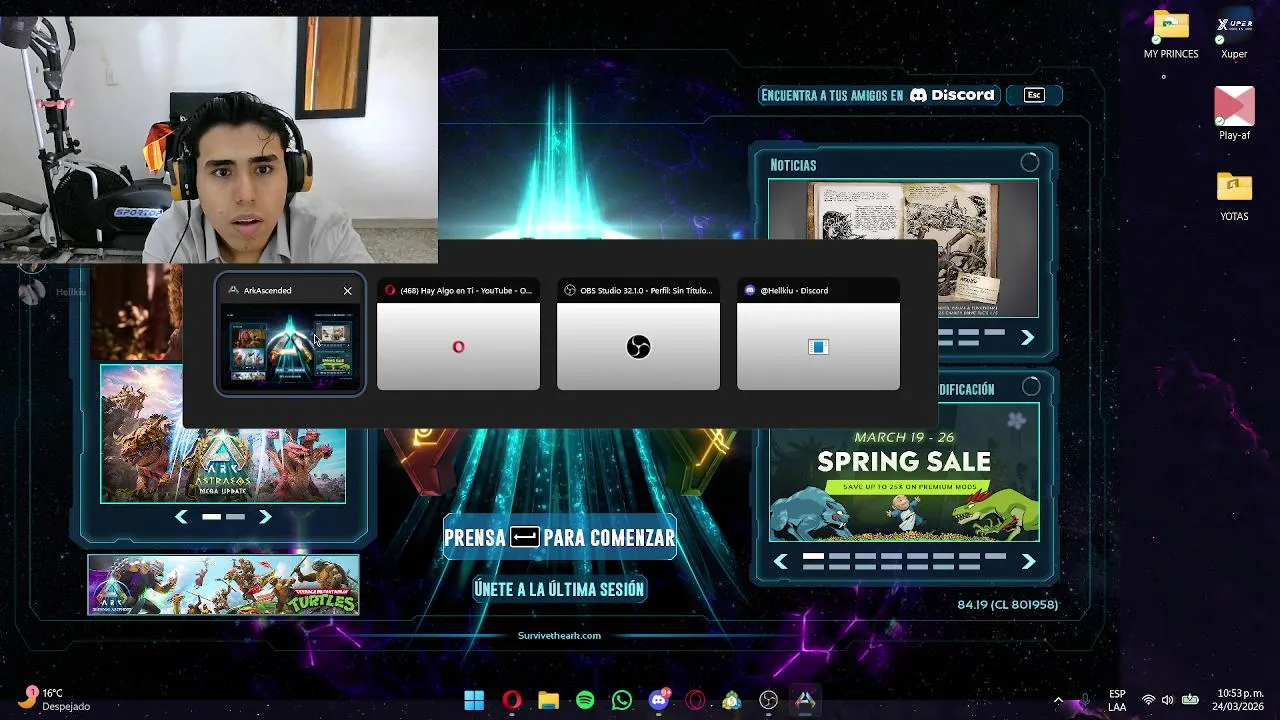Click Encuentra a tus amigos en Discord
Image resolution: width=1280 pixels, height=720 pixels.
[x=878, y=95]
